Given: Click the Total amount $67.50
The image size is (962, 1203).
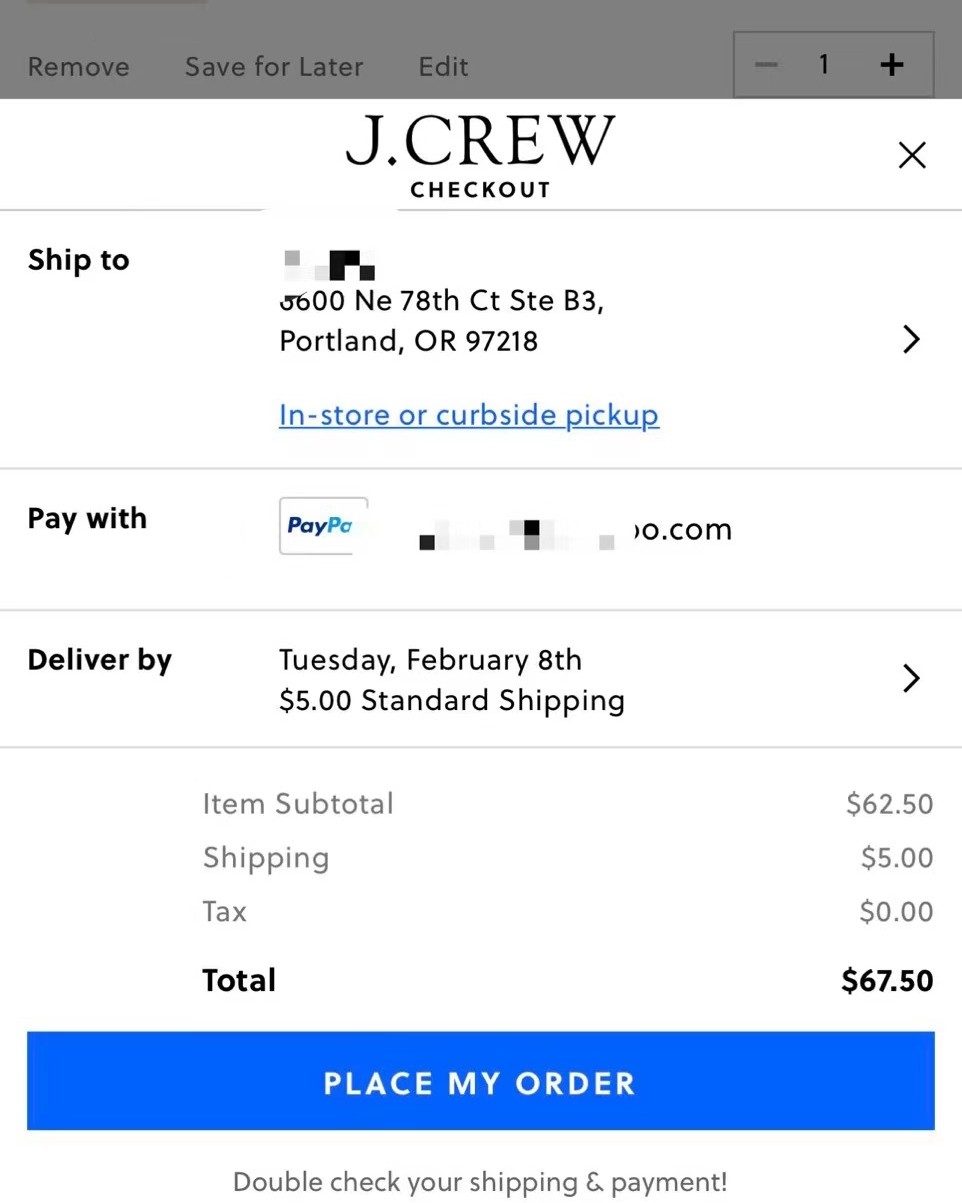Looking at the screenshot, I should pos(886,980).
